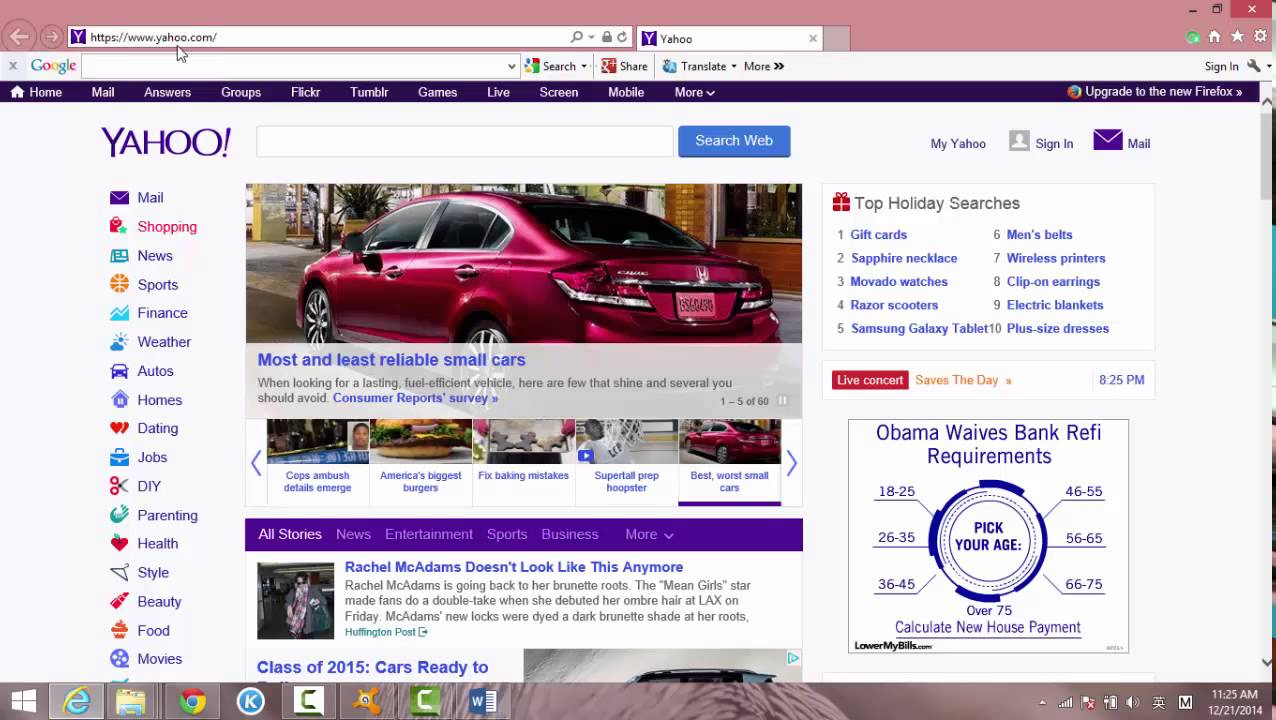This screenshot has width=1276, height=720.
Task: Open Flickr in Yahoo top navigation
Action: coord(306,92)
